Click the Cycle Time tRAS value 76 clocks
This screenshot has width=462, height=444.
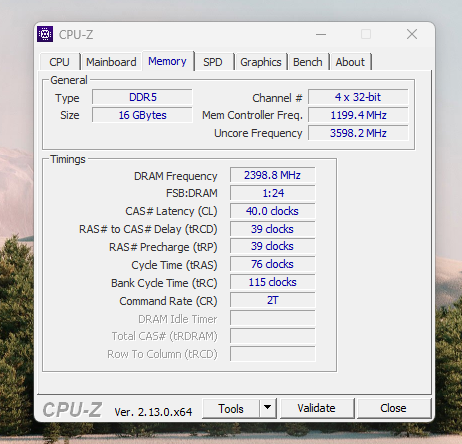[273, 264]
